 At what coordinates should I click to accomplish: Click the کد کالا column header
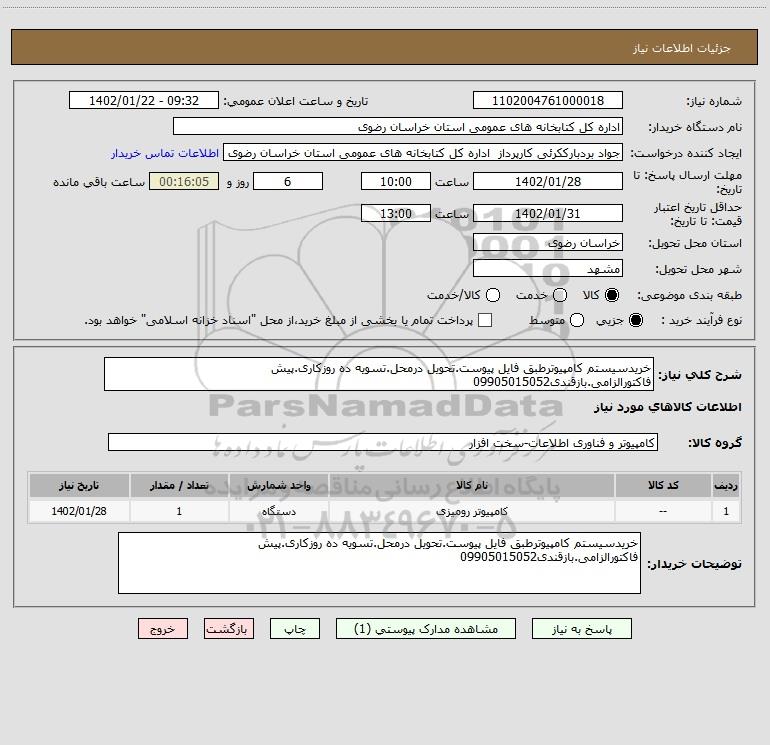pos(663,486)
